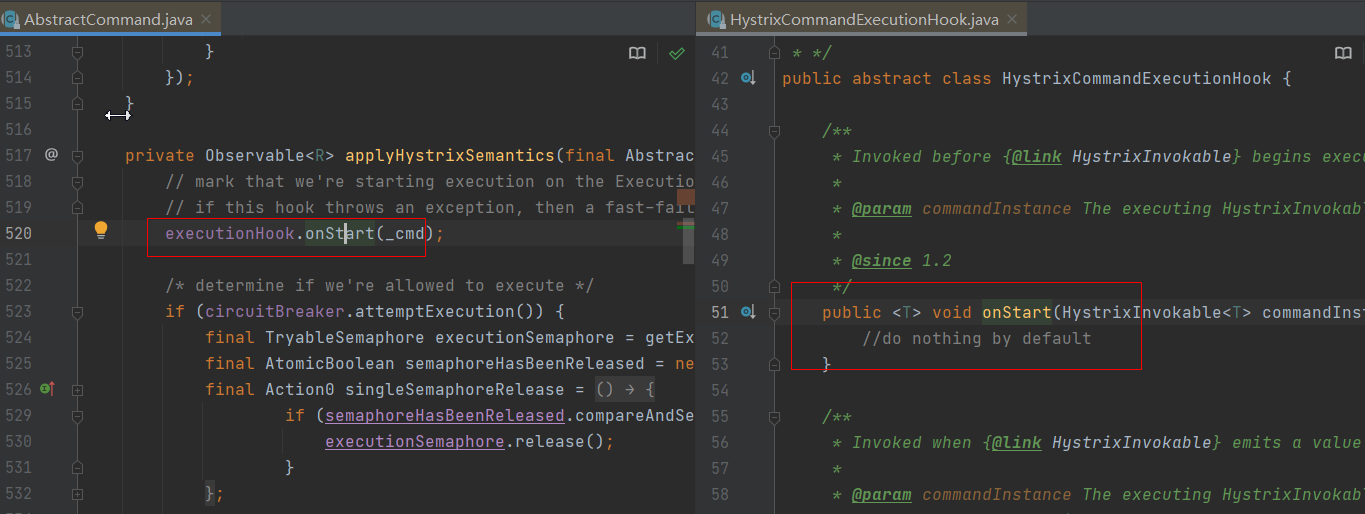Toggle reader mode in HystrixCommandExecutionHook.java editor
This screenshot has width=1365, height=514.
pyautogui.click(x=1343, y=53)
